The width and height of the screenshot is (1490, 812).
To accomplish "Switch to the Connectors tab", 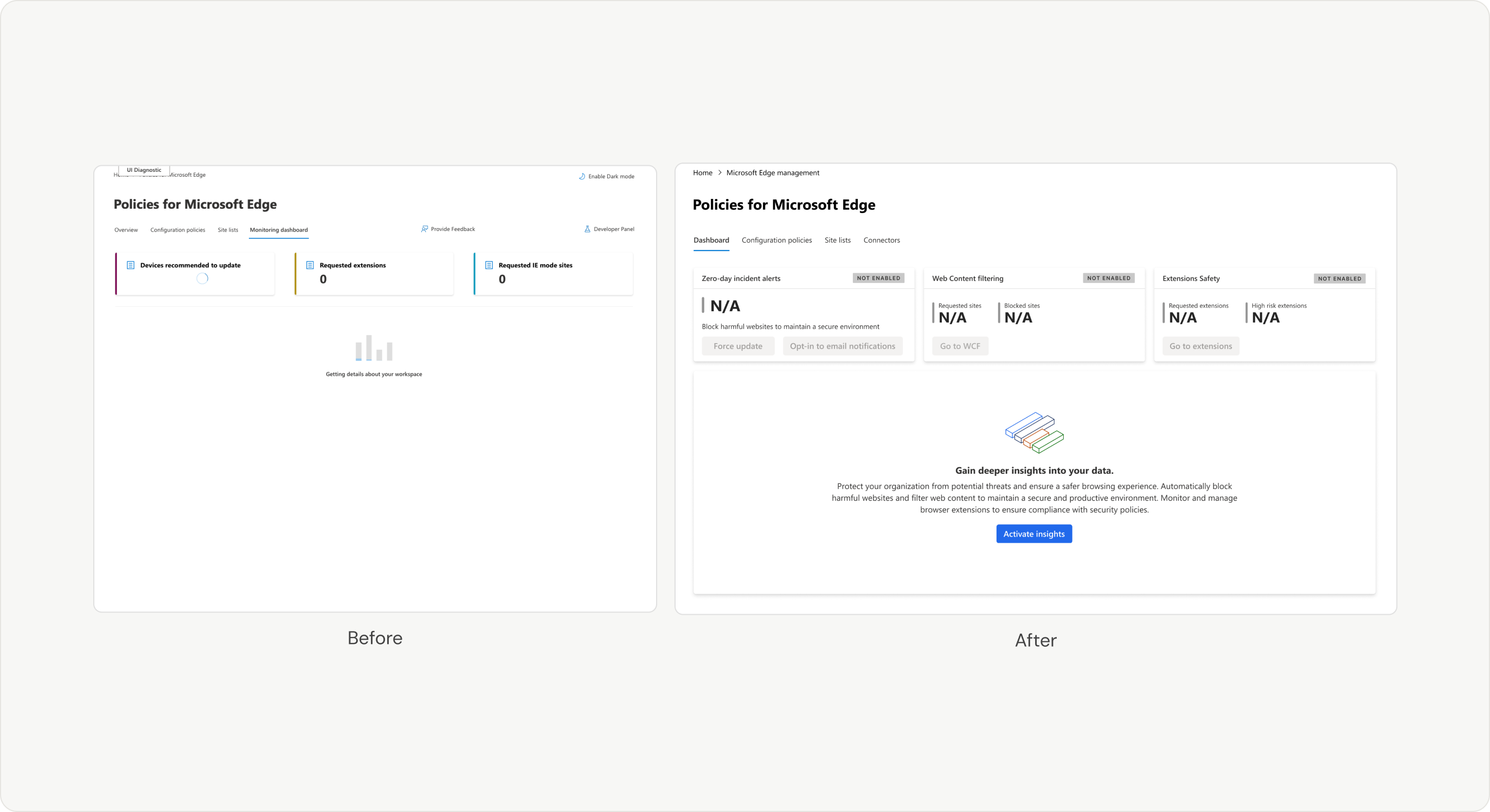I will click(x=882, y=240).
